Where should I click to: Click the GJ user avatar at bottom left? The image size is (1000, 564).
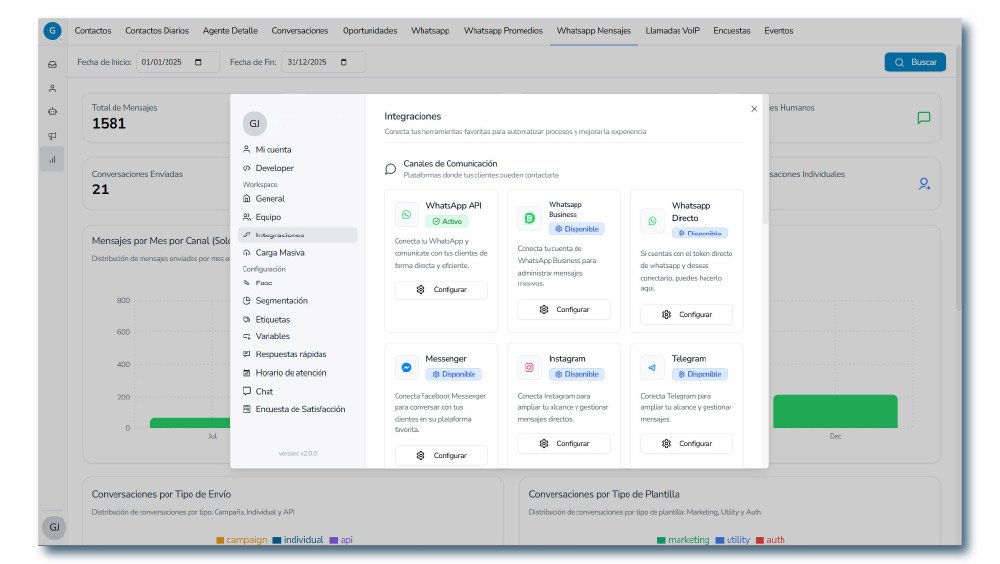click(54, 527)
